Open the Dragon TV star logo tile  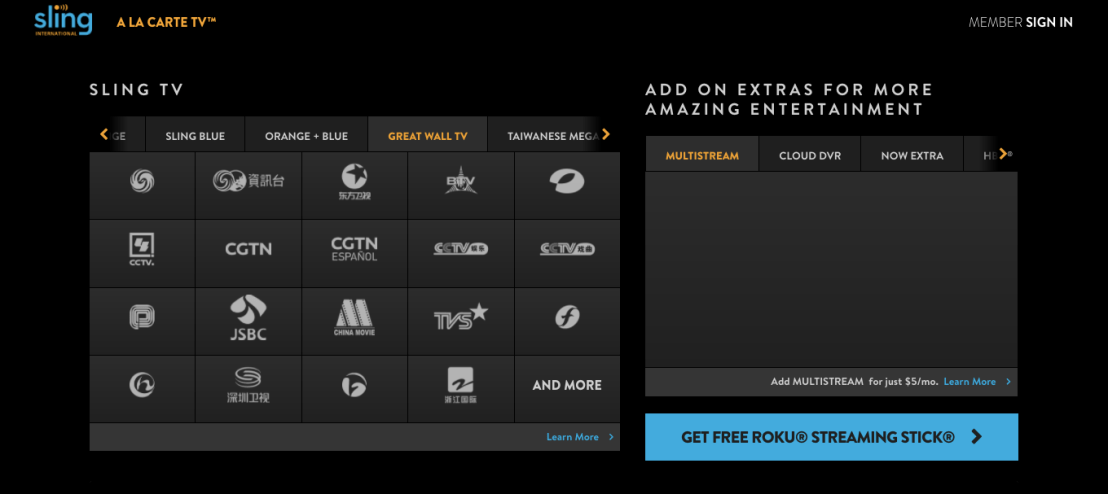[354, 181]
